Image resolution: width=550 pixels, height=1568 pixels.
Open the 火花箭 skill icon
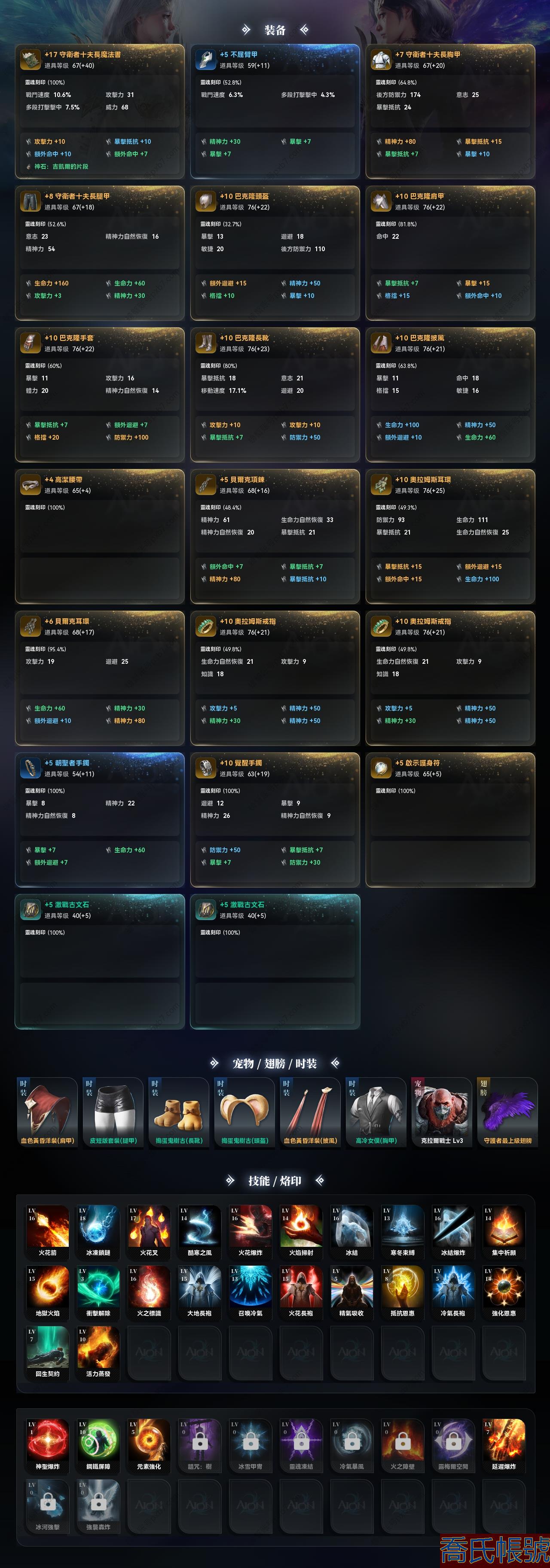click(x=48, y=1227)
